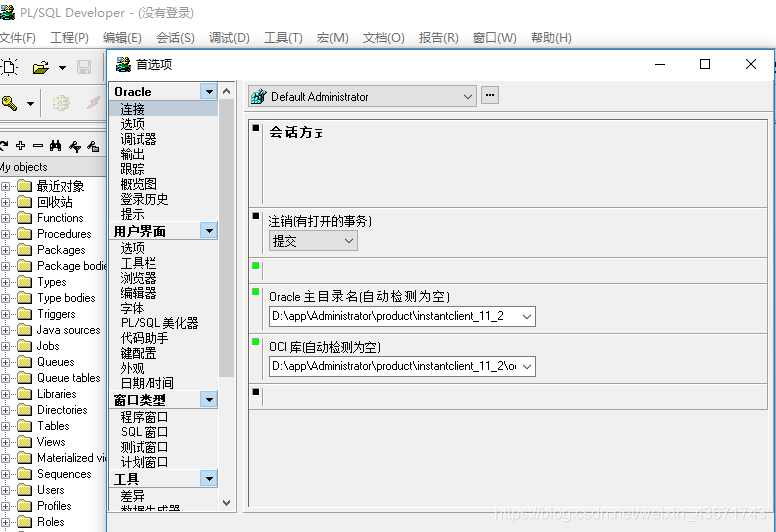This screenshot has width=776, height=532.
Task: Open the Default Administrator preference set dropdown
Action: click(468, 97)
